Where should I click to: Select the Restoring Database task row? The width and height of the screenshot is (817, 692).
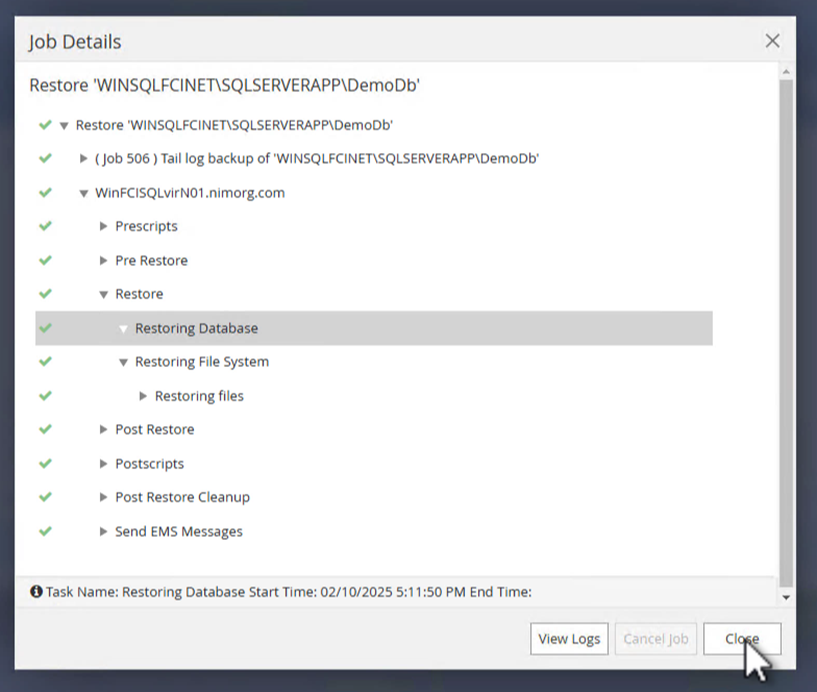click(196, 328)
